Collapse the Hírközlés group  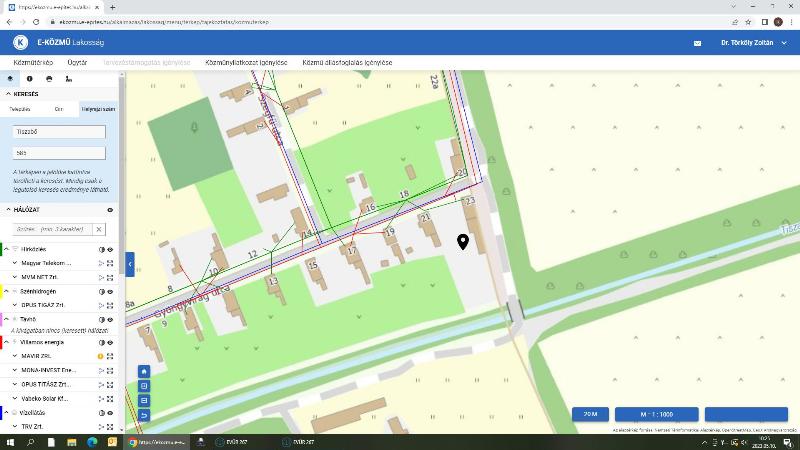[7, 249]
